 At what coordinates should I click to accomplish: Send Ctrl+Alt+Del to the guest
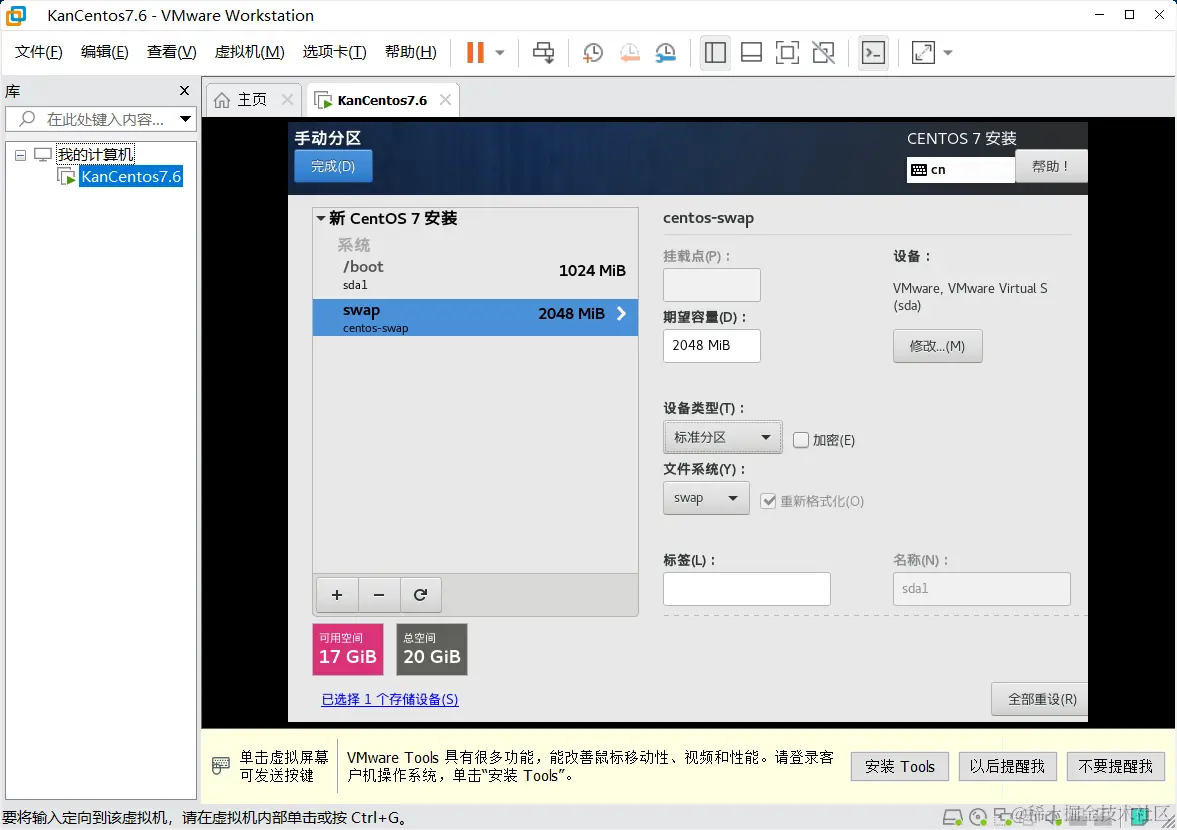(x=543, y=52)
